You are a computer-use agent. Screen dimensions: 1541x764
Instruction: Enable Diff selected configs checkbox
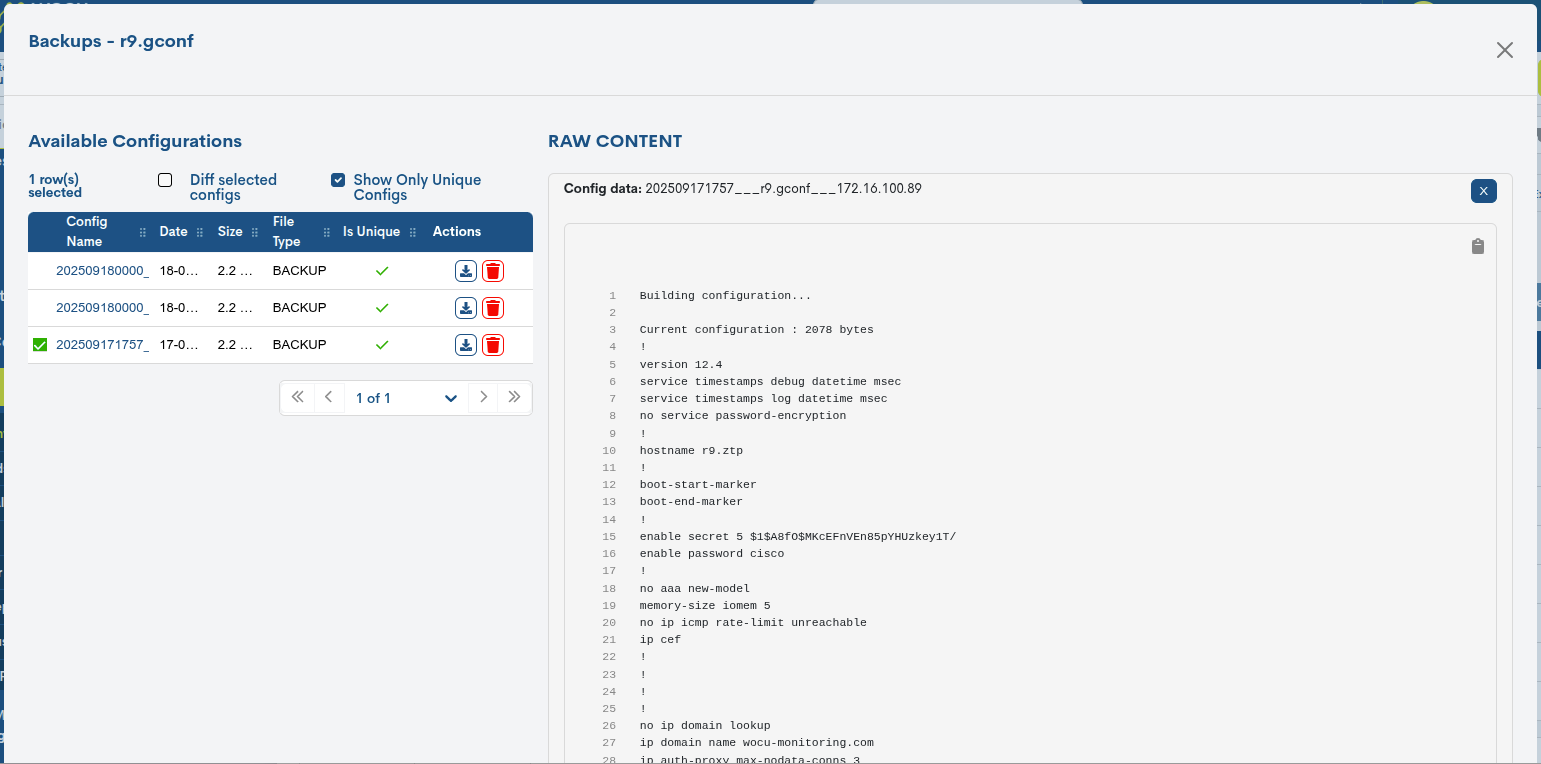(166, 180)
